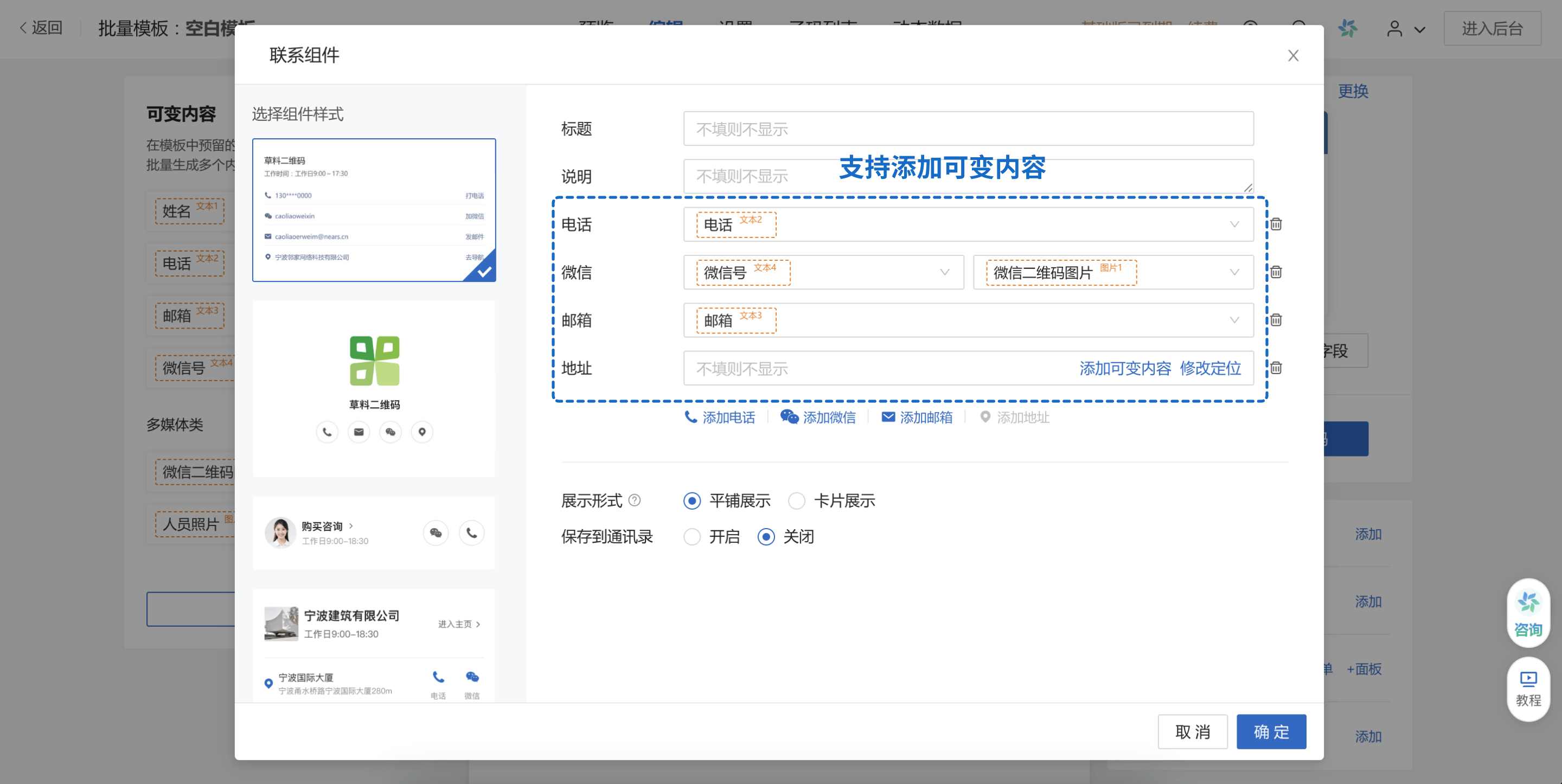Click the help icon beside 展示形式
The width and height of the screenshot is (1562, 784).
click(634, 500)
